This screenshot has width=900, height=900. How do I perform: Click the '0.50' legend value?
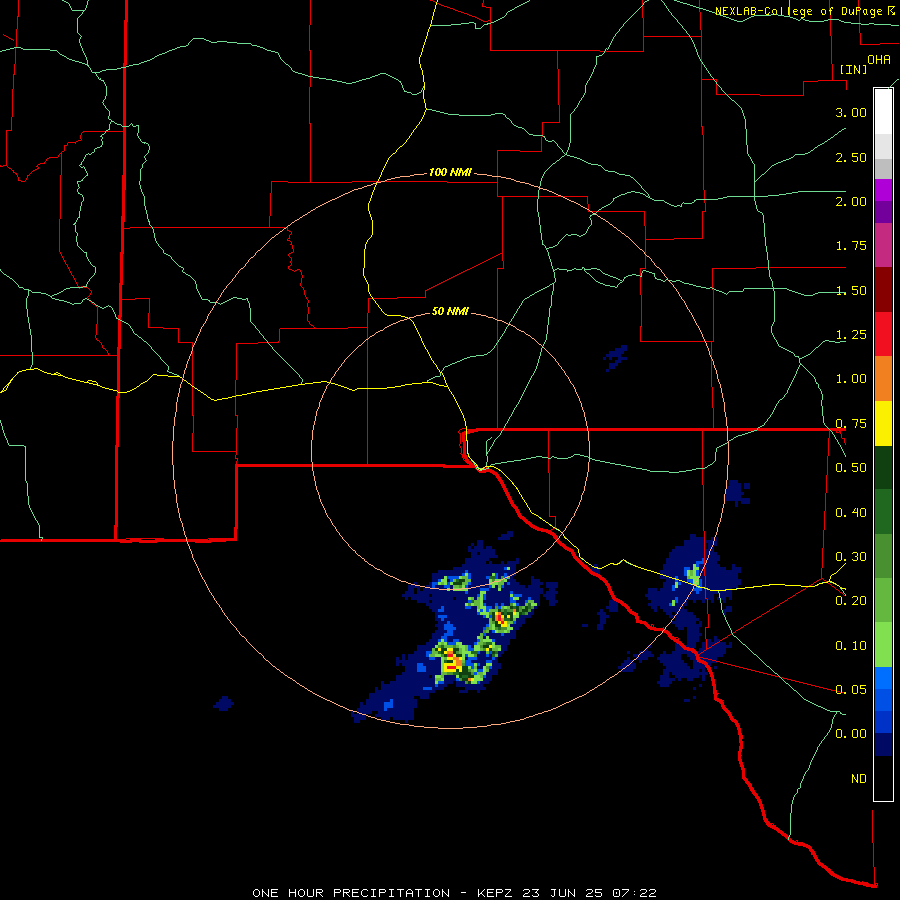click(851, 468)
